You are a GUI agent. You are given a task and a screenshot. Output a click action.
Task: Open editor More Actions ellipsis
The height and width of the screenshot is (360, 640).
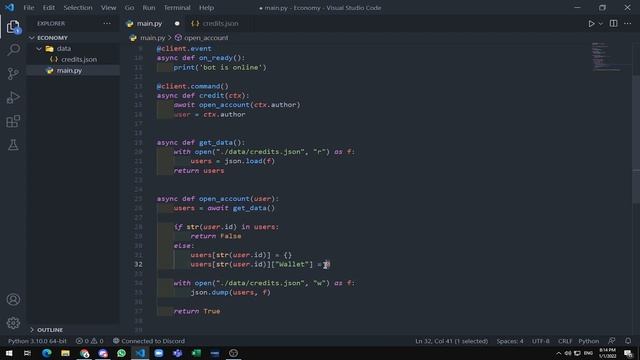click(x=627, y=24)
